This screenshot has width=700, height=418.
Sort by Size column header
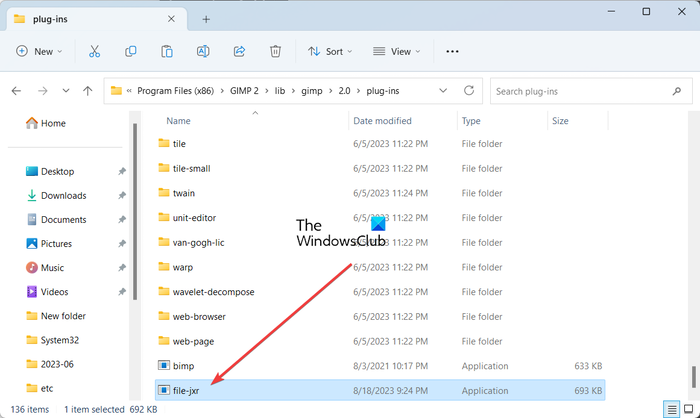(560, 121)
